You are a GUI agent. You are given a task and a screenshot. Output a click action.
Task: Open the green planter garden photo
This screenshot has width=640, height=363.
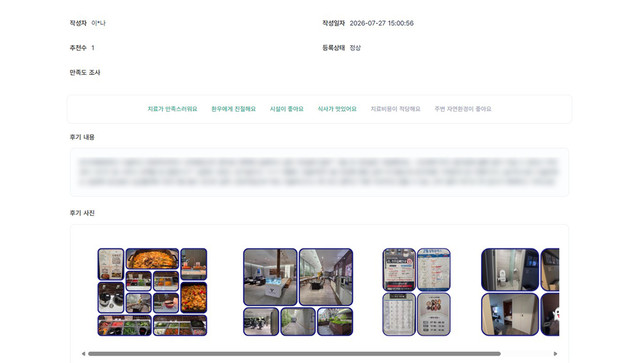click(x=335, y=322)
